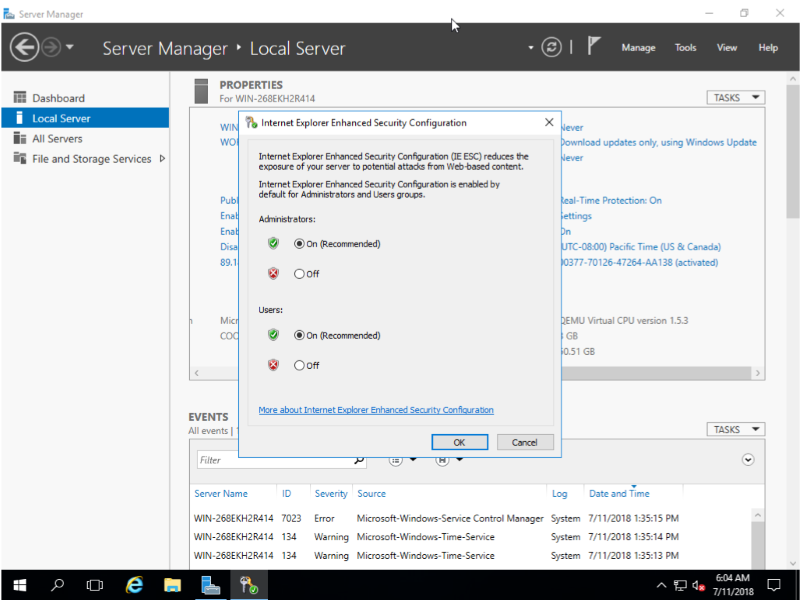Cancel the IE ESC dialog
The width and height of the screenshot is (800, 600).
point(524,442)
